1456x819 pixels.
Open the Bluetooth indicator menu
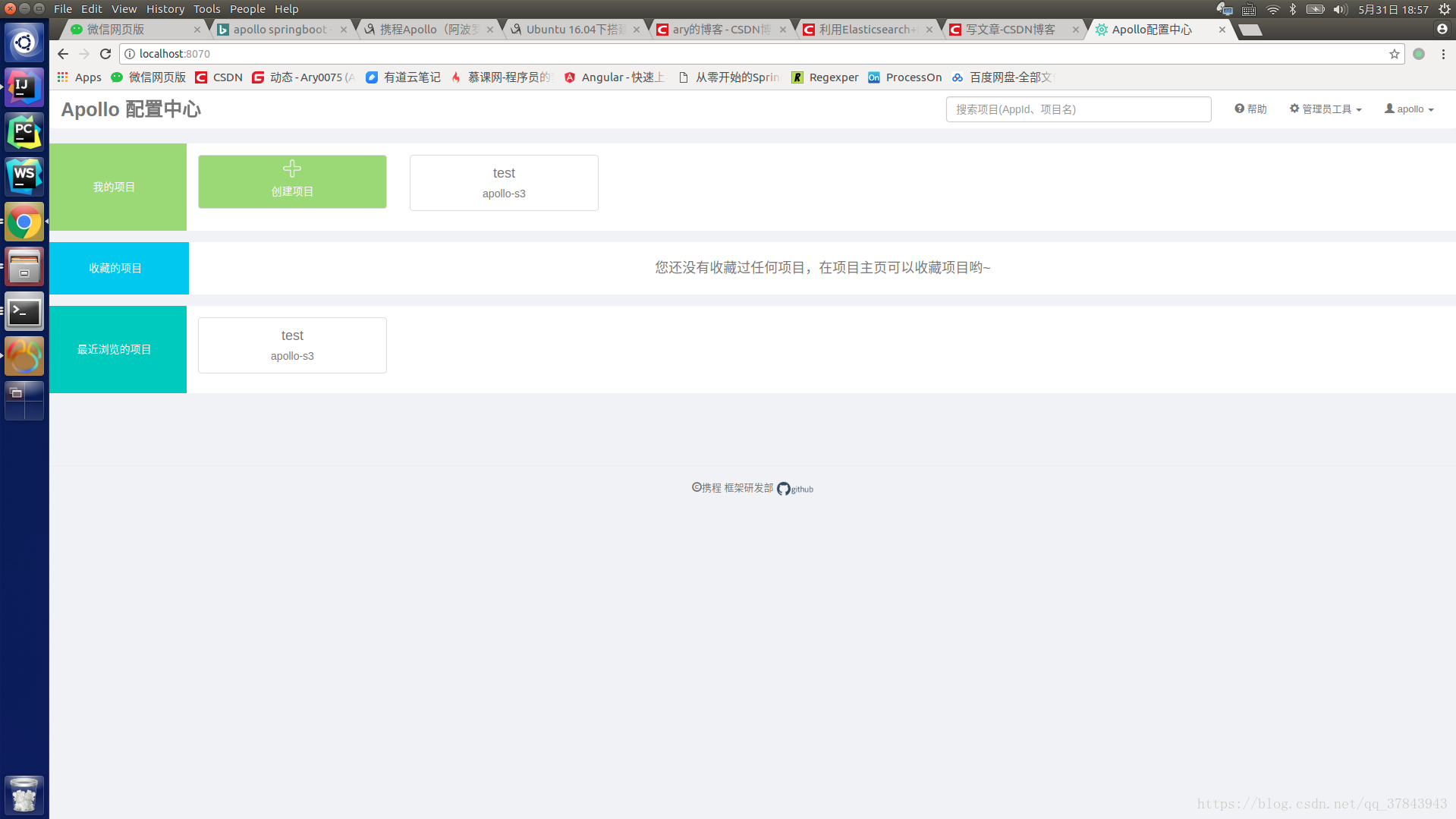click(x=1293, y=9)
